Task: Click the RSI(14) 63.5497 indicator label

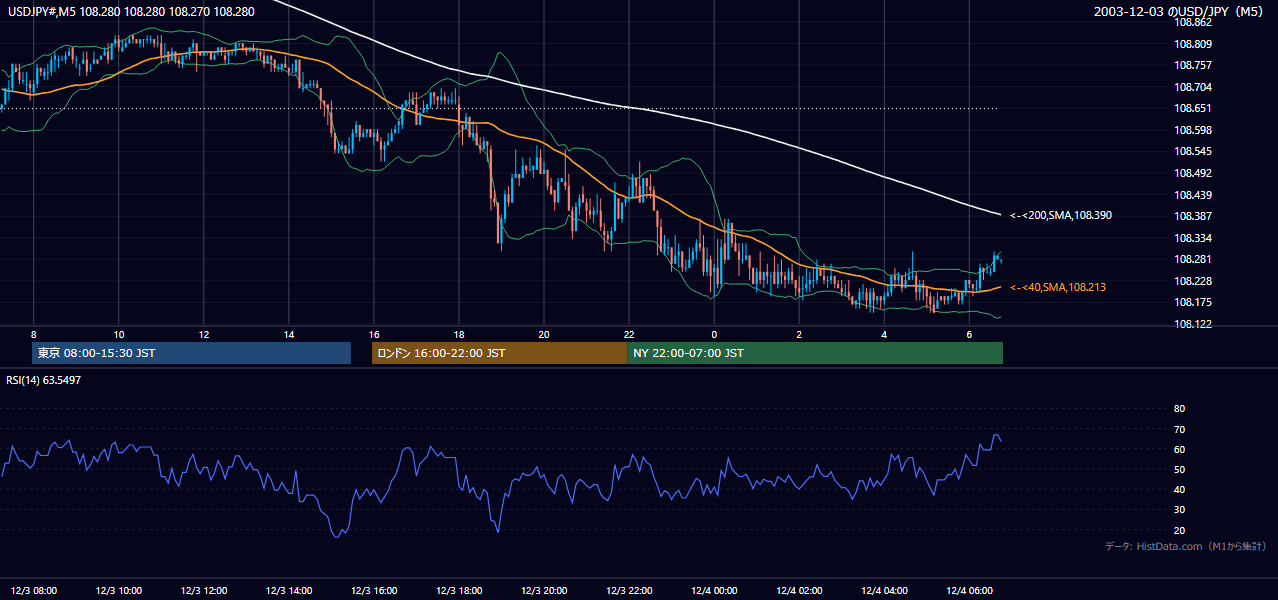Action: 44,380
